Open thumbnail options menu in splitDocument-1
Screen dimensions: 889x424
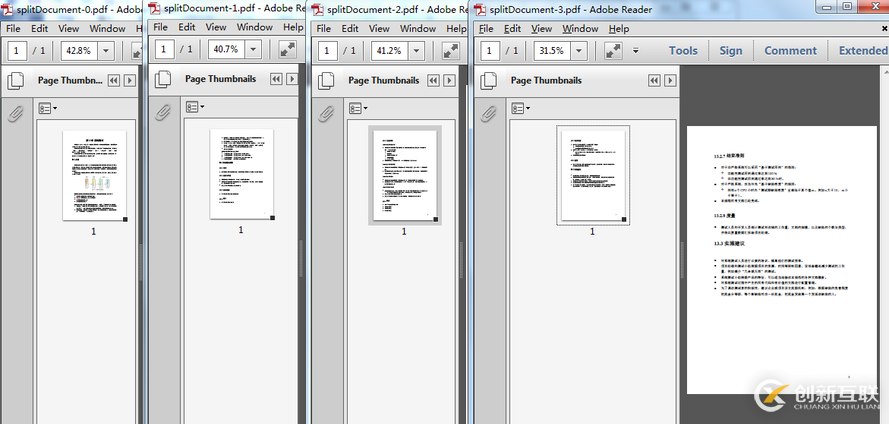[x=195, y=106]
